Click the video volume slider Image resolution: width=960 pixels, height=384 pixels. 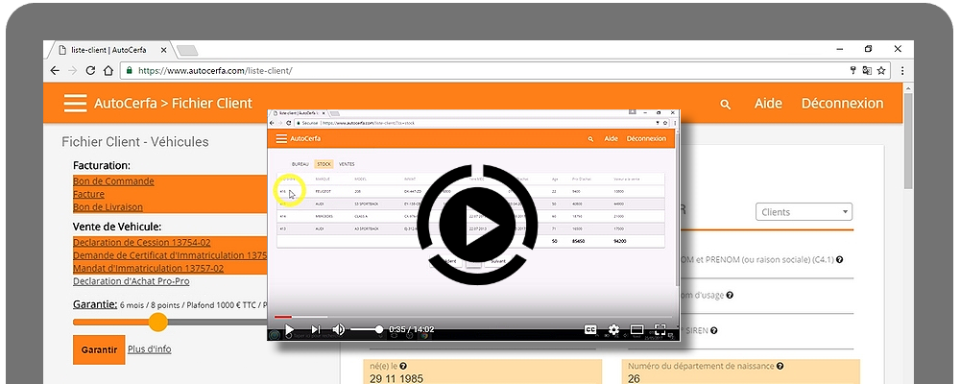pyautogui.click(x=366, y=329)
